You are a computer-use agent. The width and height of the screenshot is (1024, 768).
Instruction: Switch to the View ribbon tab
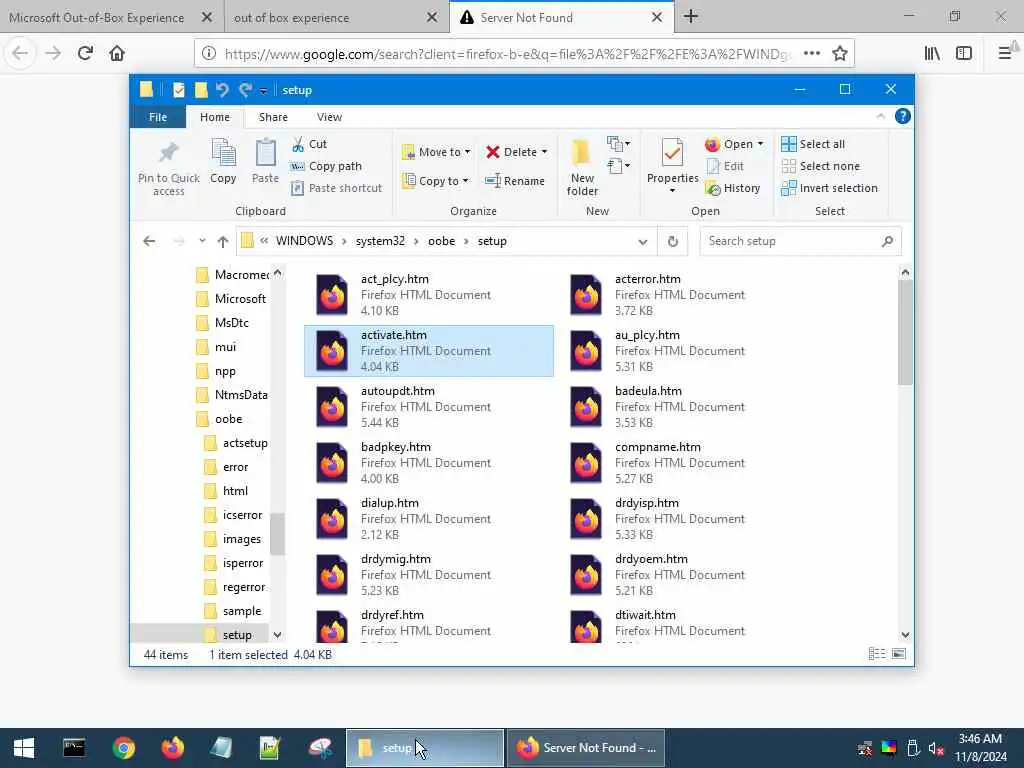coord(329,117)
